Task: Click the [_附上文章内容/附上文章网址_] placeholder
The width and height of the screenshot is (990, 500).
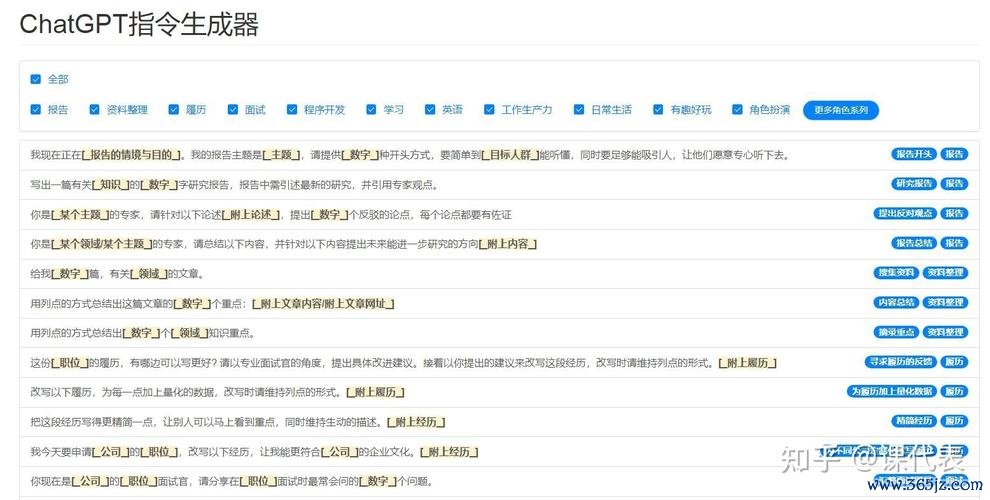Action: tap(323, 304)
